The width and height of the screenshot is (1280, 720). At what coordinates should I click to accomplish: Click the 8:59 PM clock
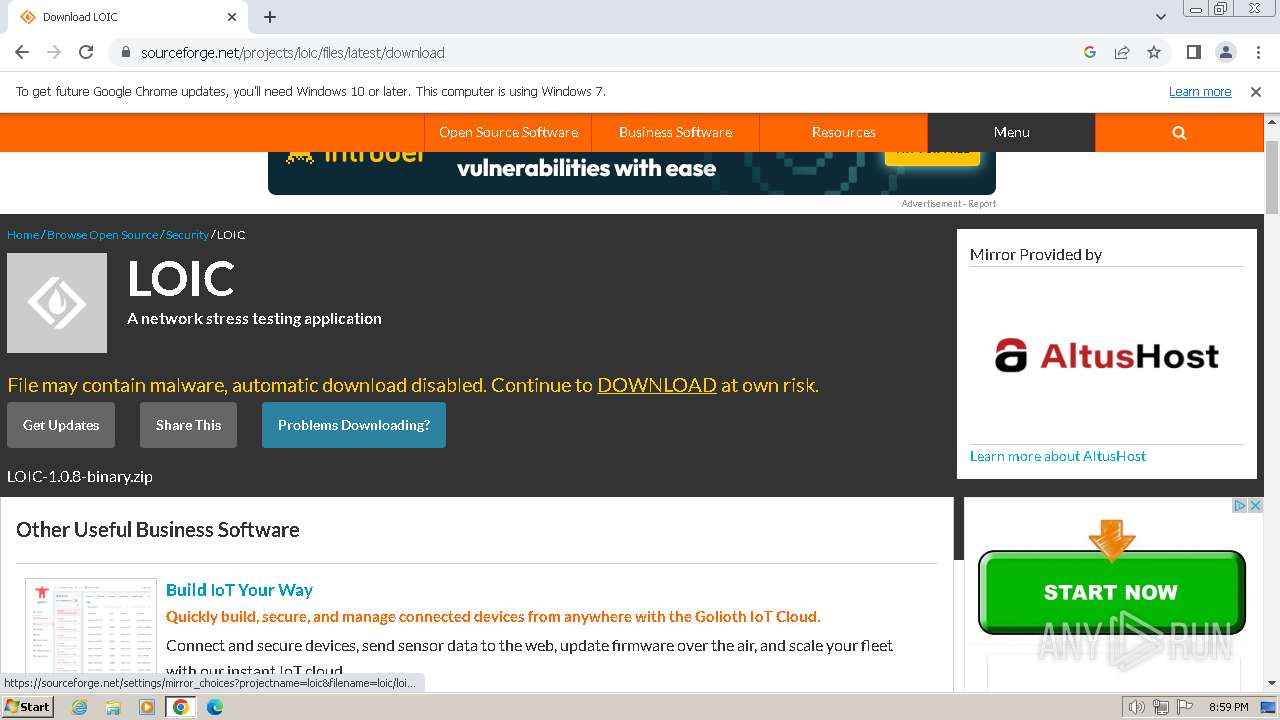point(1228,707)
